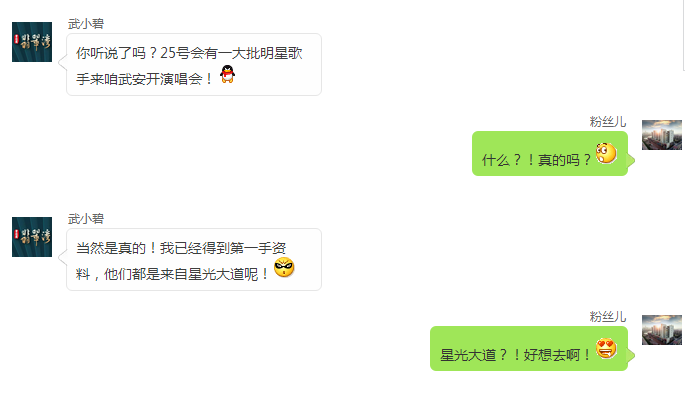This screenshot has width=685, height=406.
Task: Open 武小碧's avatar on the first message
Action: (x=32, y=42)
